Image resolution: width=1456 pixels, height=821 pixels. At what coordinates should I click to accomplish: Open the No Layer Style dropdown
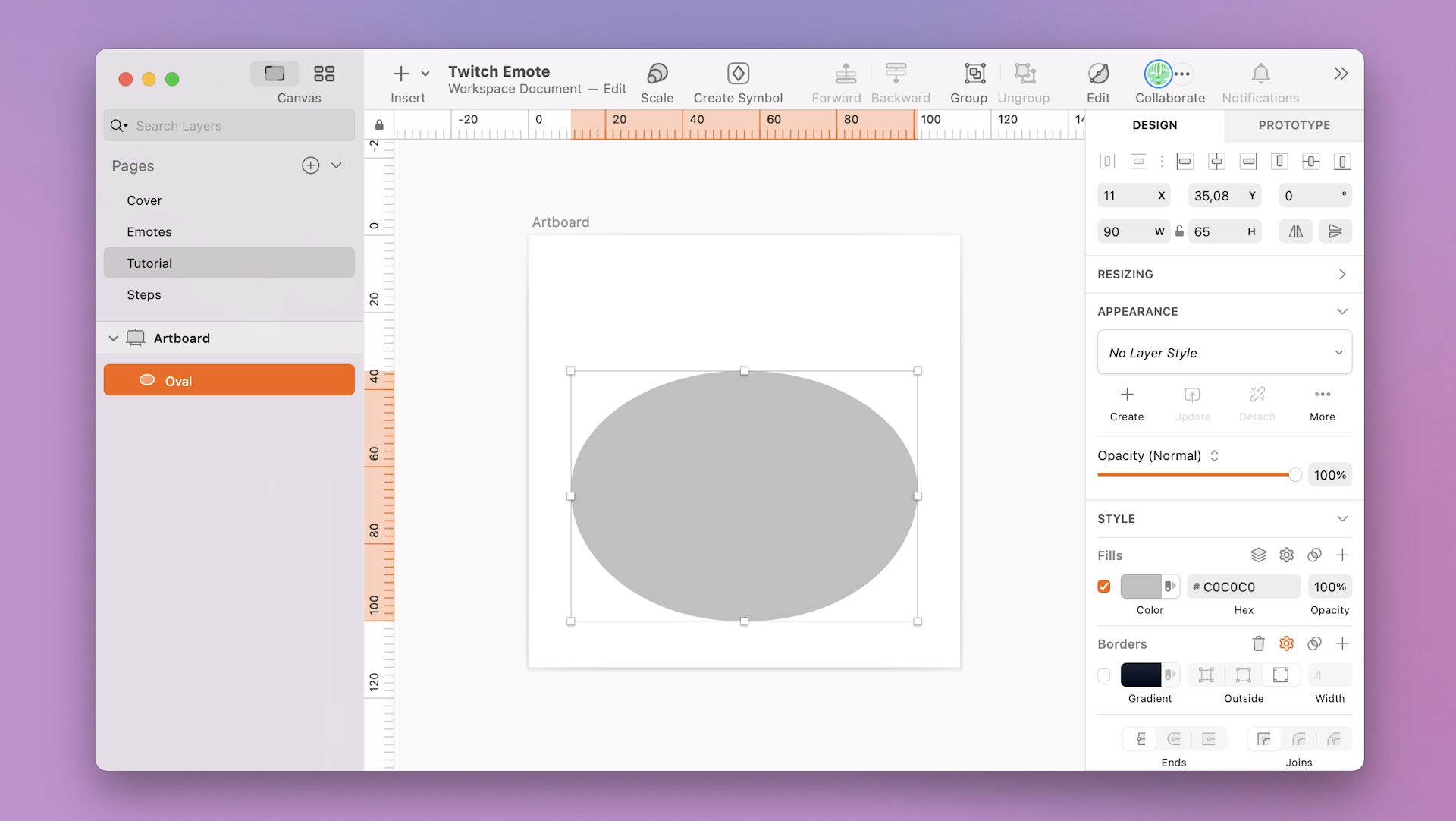[1224, 352]
